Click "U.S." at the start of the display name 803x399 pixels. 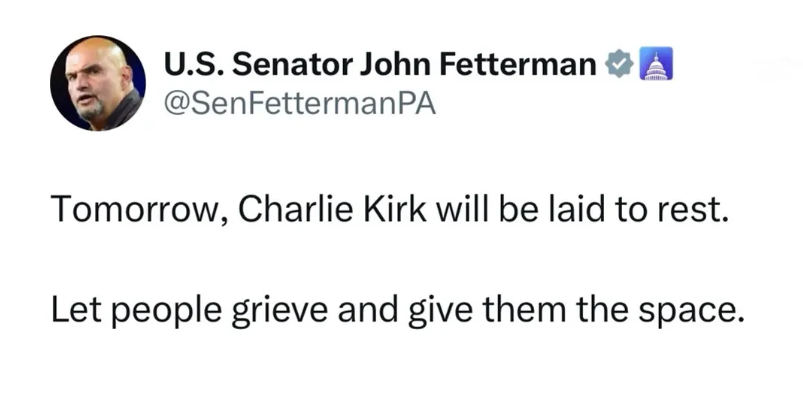click(x=194, y=65)
